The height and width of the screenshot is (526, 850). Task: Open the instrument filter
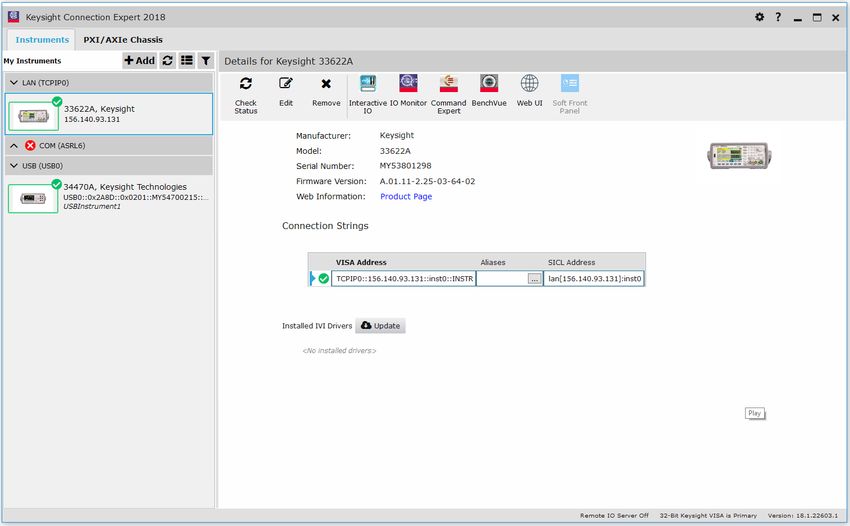205,61
